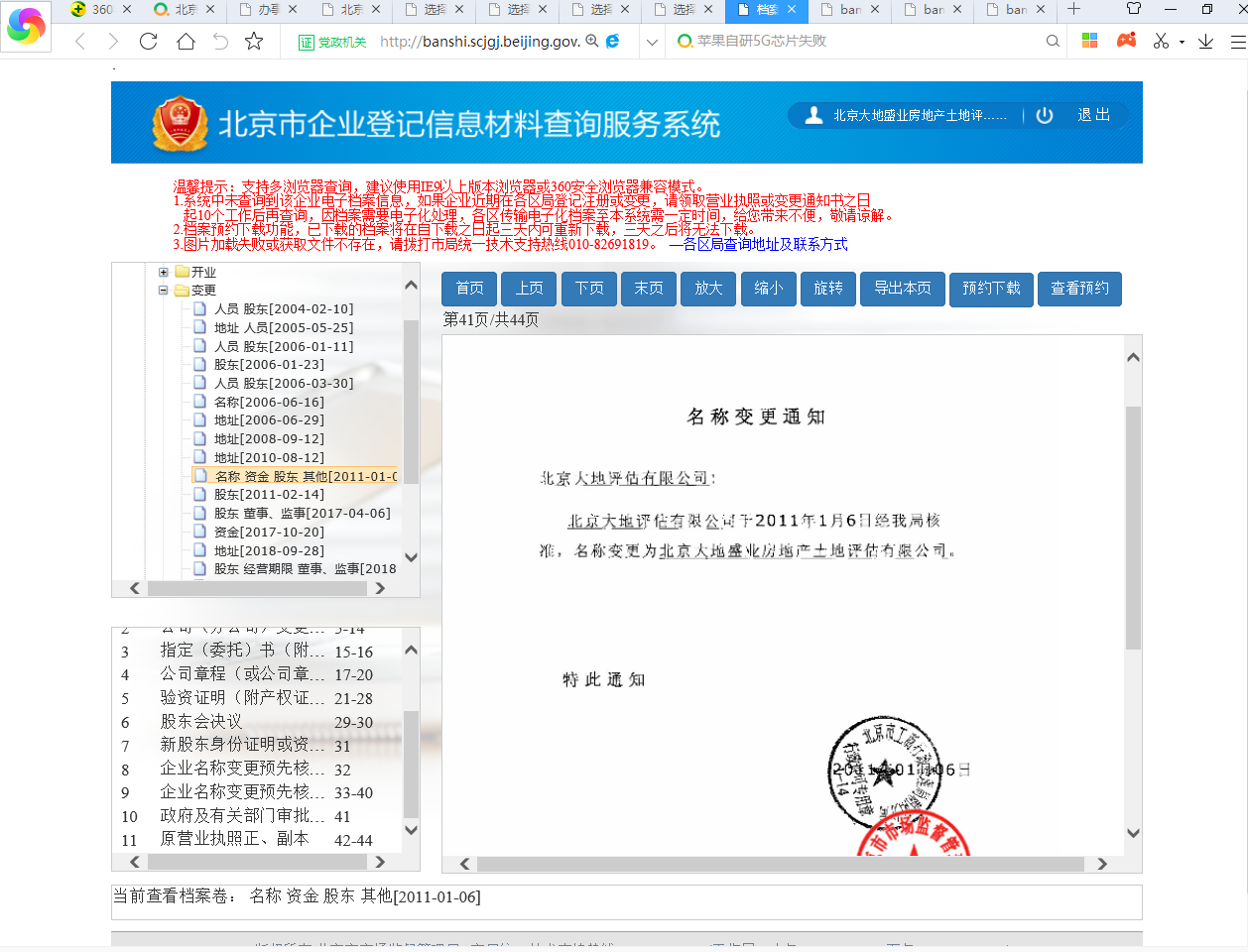Image resolution: width=1248 pixels, height=952 pixels.
Task: Select 资金[2017-10-20] record in tree
Action: [x=269, y=532]
